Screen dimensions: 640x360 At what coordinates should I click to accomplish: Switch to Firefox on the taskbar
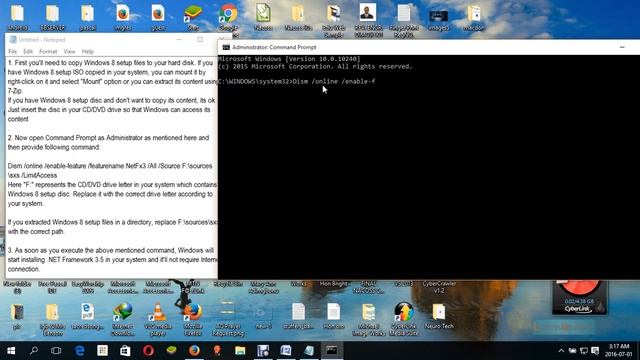click(x=194, y=351)
